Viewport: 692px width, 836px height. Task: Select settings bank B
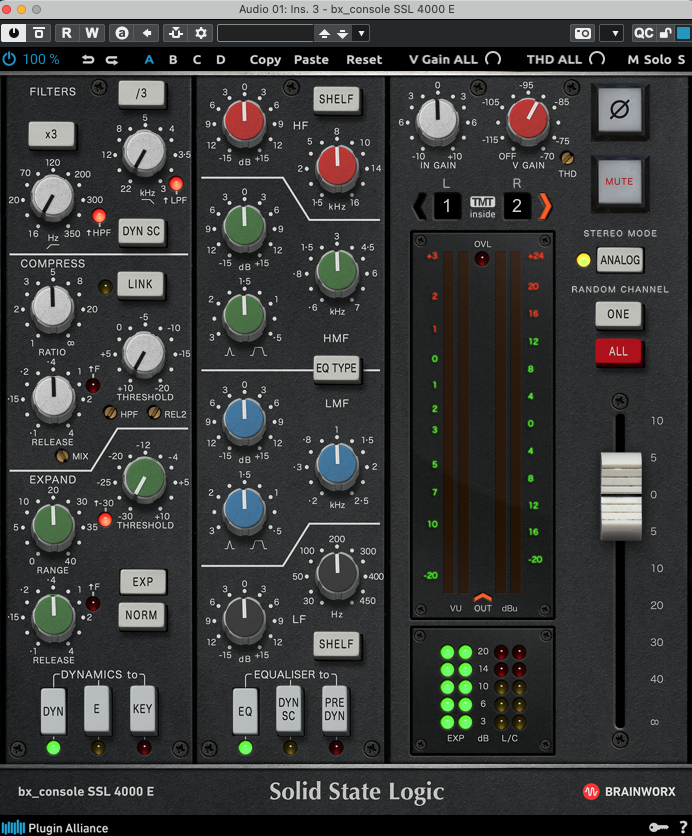[173, 60]
